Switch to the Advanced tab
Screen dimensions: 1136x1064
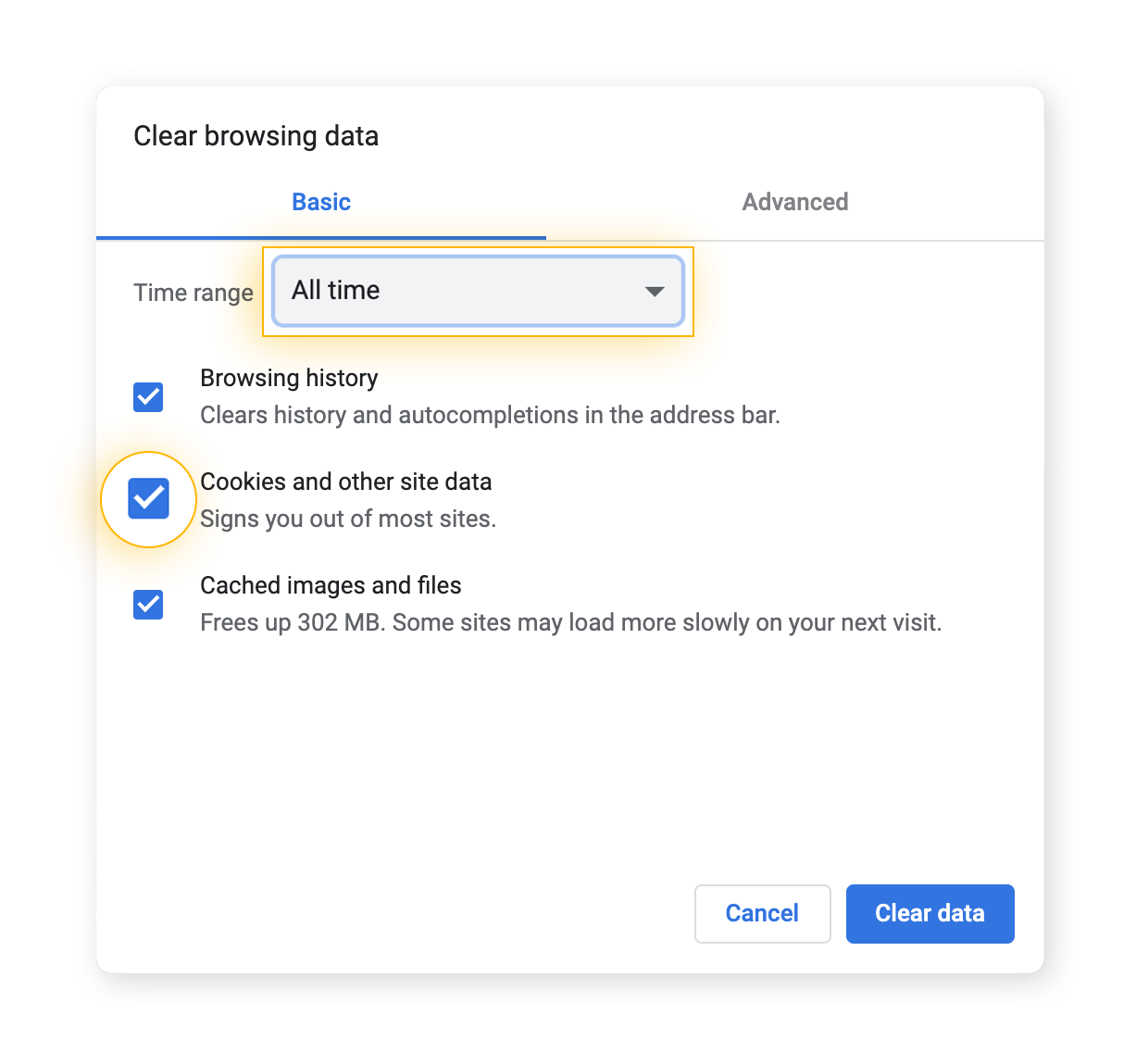coord(794,202)
